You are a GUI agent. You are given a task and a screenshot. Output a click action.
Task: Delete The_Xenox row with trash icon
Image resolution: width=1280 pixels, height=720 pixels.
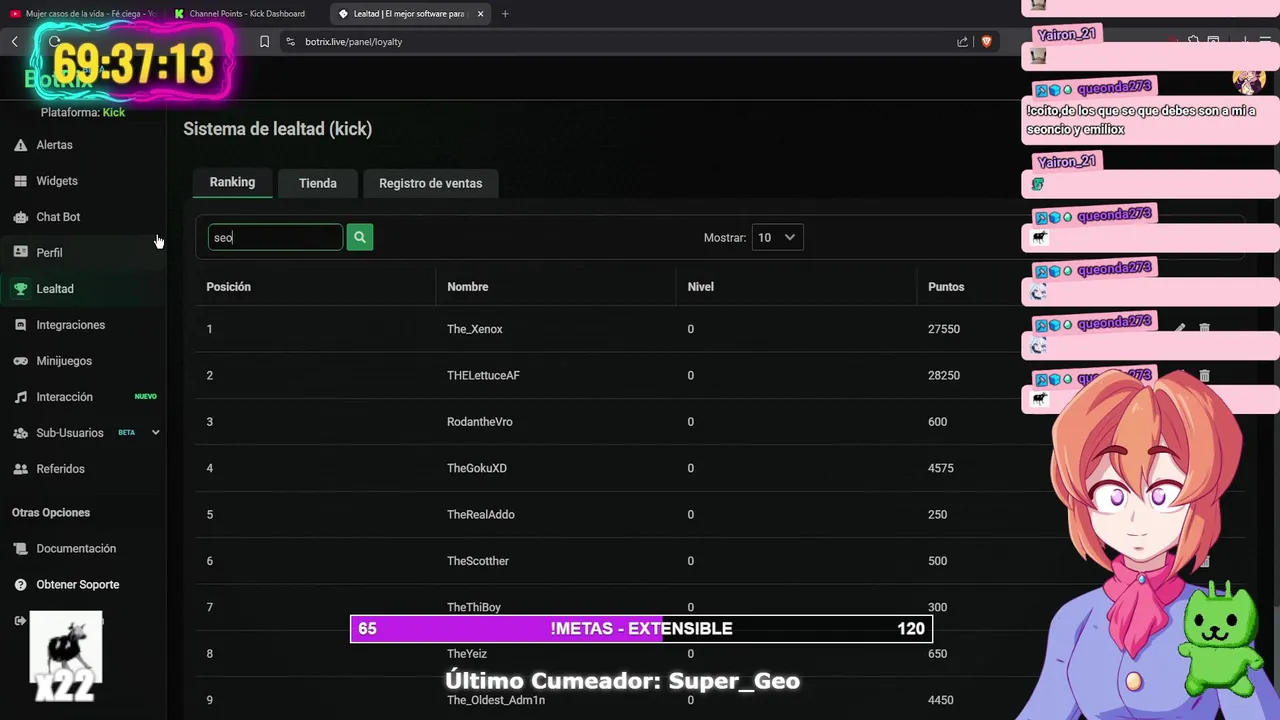click(x=1204, y=329)
